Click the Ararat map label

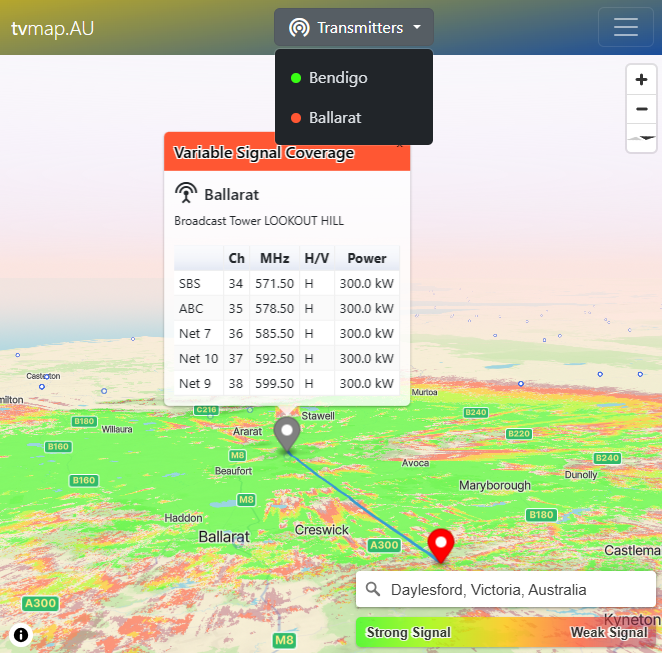coord(247,431)
